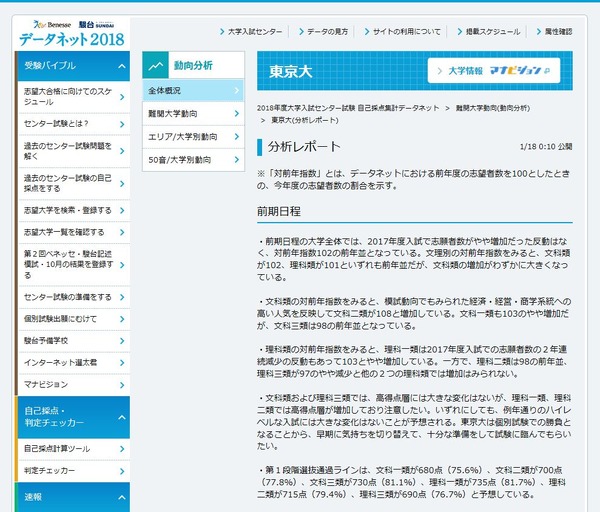Click arrow icon beside エリア/大学別動向

tap(237, 136)
